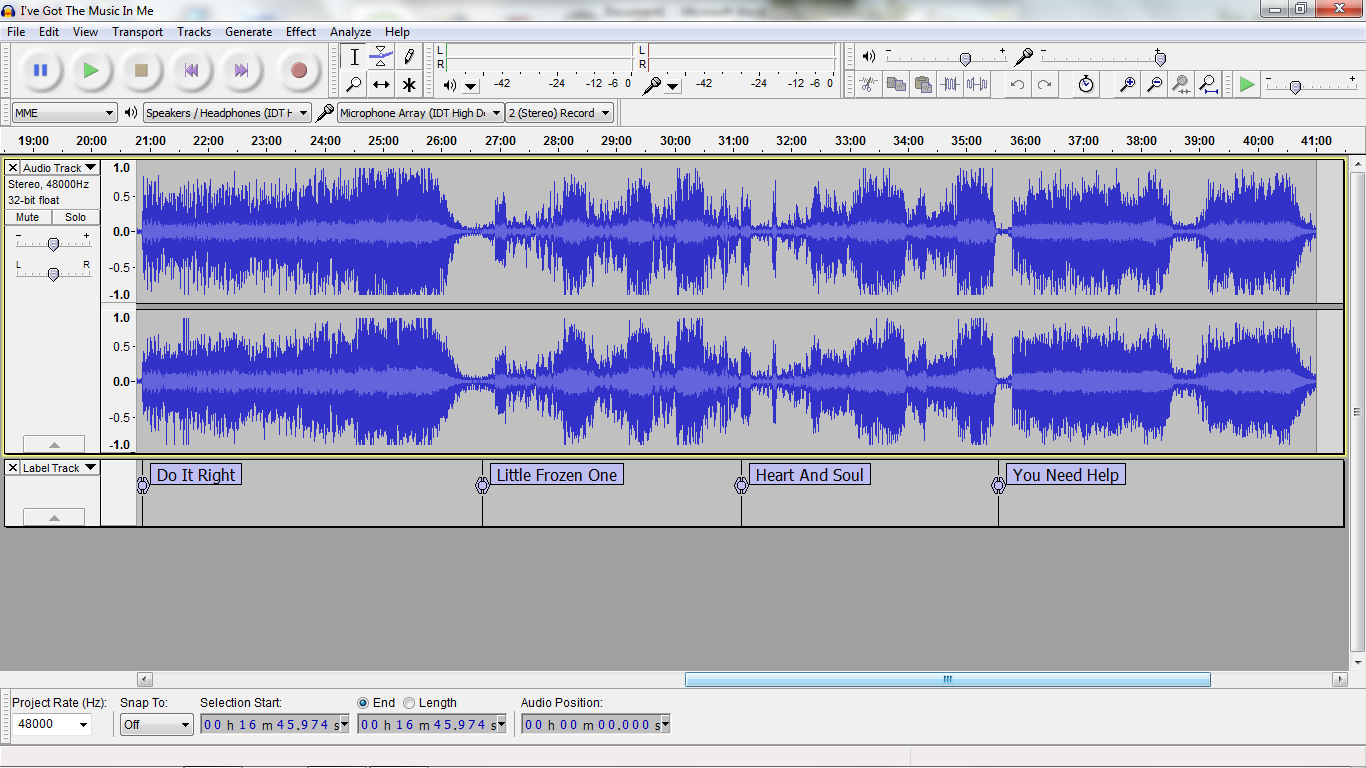This screenshot has width=1366, height=768.
Task: Open the Tracks menu
Action: point(193,31)
